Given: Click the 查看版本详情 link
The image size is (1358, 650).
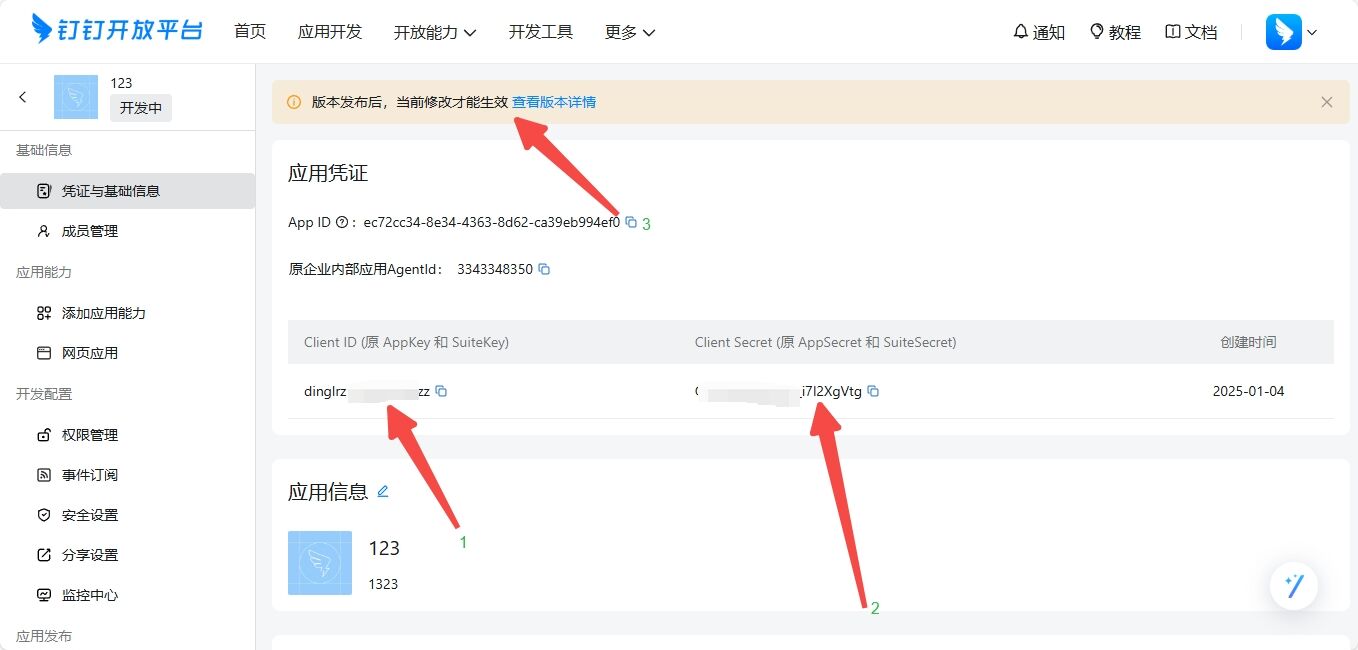Looking at the screenshot, I should pyautogui.click(x=554, y=102).
